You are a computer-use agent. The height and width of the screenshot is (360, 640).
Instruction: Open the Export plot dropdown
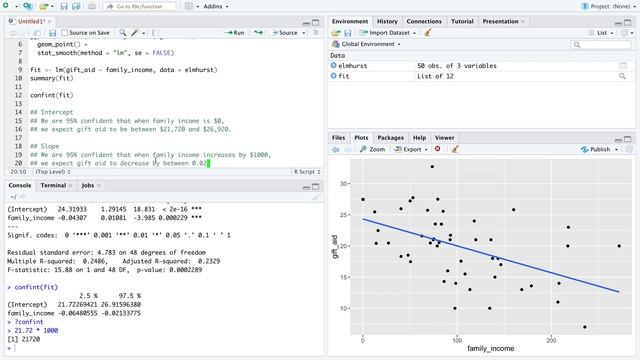[x=411, y=149]
